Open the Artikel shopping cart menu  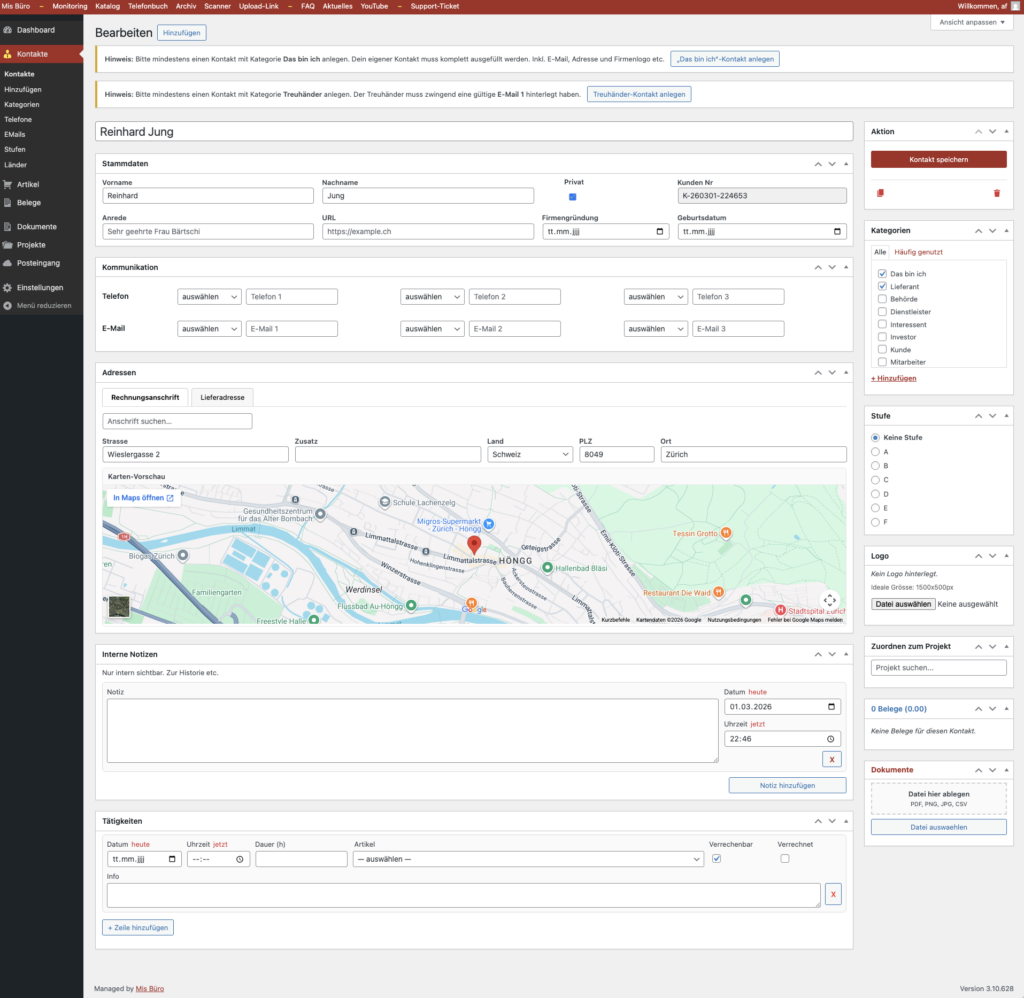click(28, 185)
